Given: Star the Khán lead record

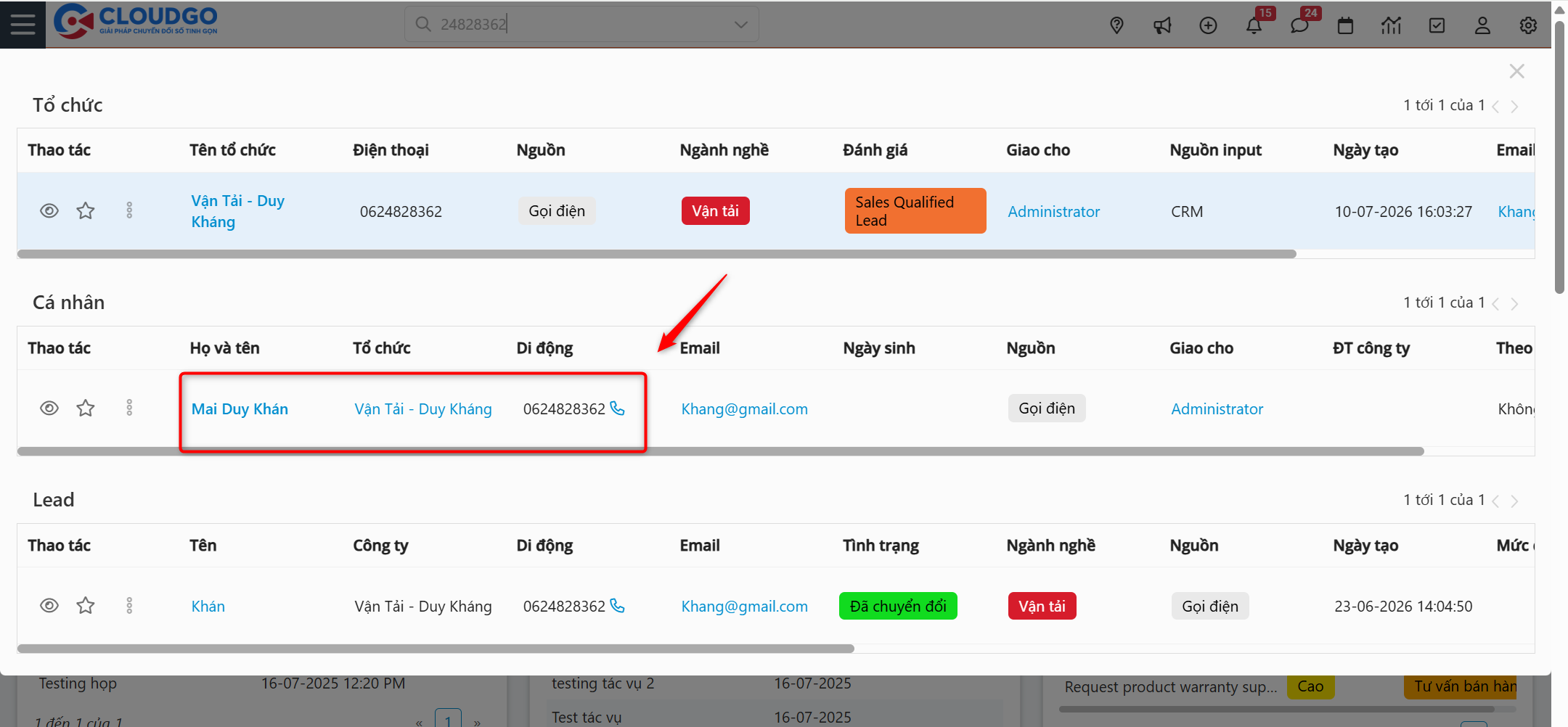Looking at the screenshot, I should click(x=85, y=605).
